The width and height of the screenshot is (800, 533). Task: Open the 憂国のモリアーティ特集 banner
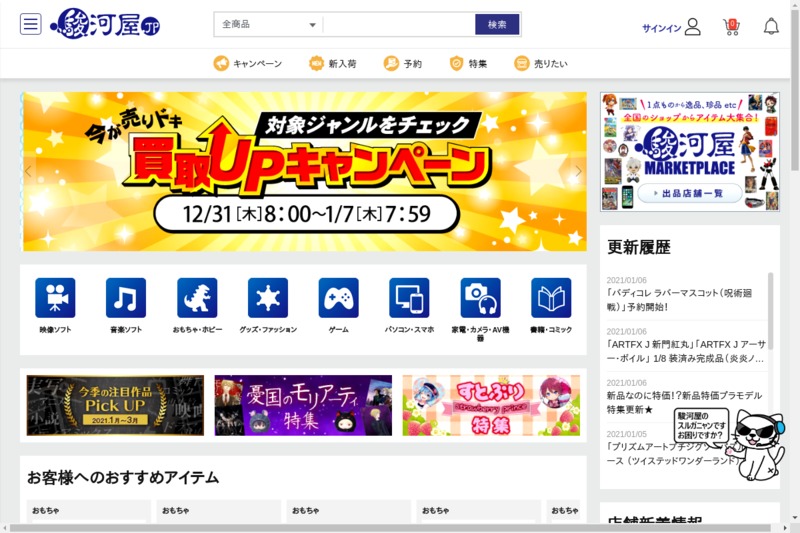pos(303,405)
